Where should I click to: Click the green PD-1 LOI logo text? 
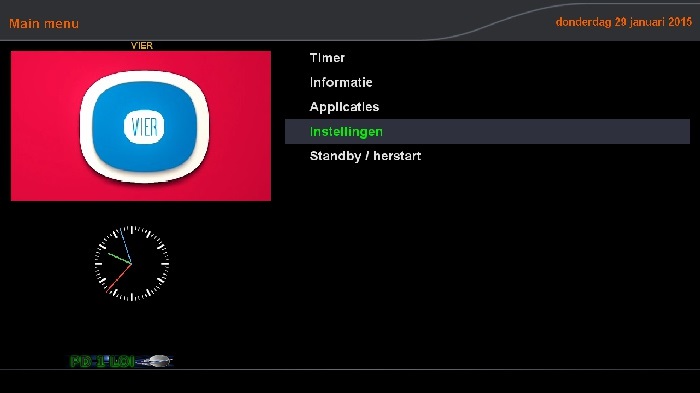tap(103, 361)
